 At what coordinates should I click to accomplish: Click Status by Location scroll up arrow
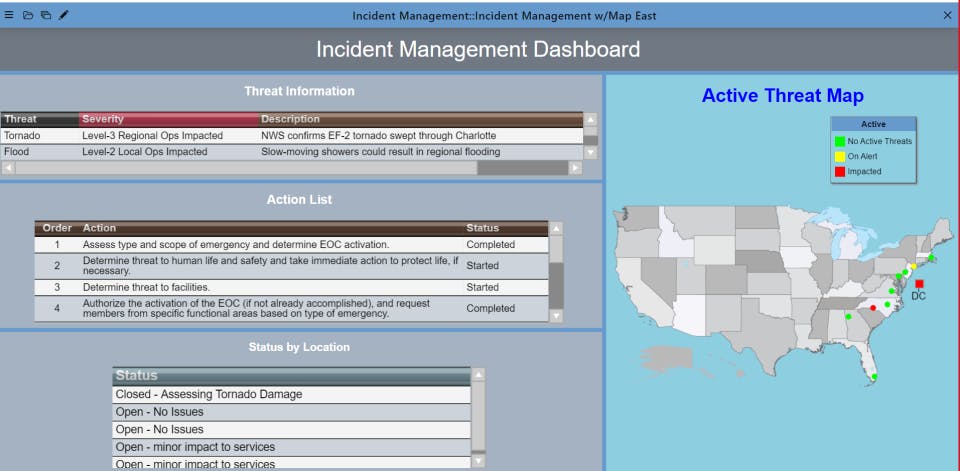(479, 374)
